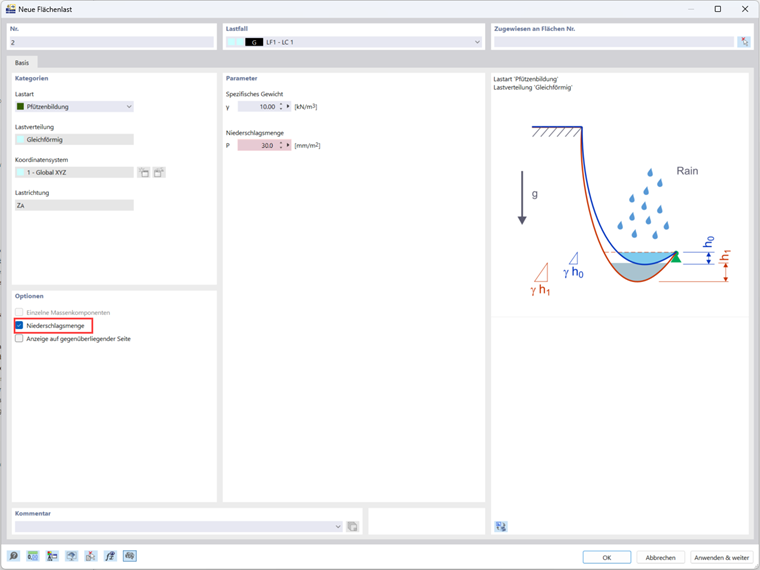Click the green Pfützenbildung color swatch

pos(20,107)
